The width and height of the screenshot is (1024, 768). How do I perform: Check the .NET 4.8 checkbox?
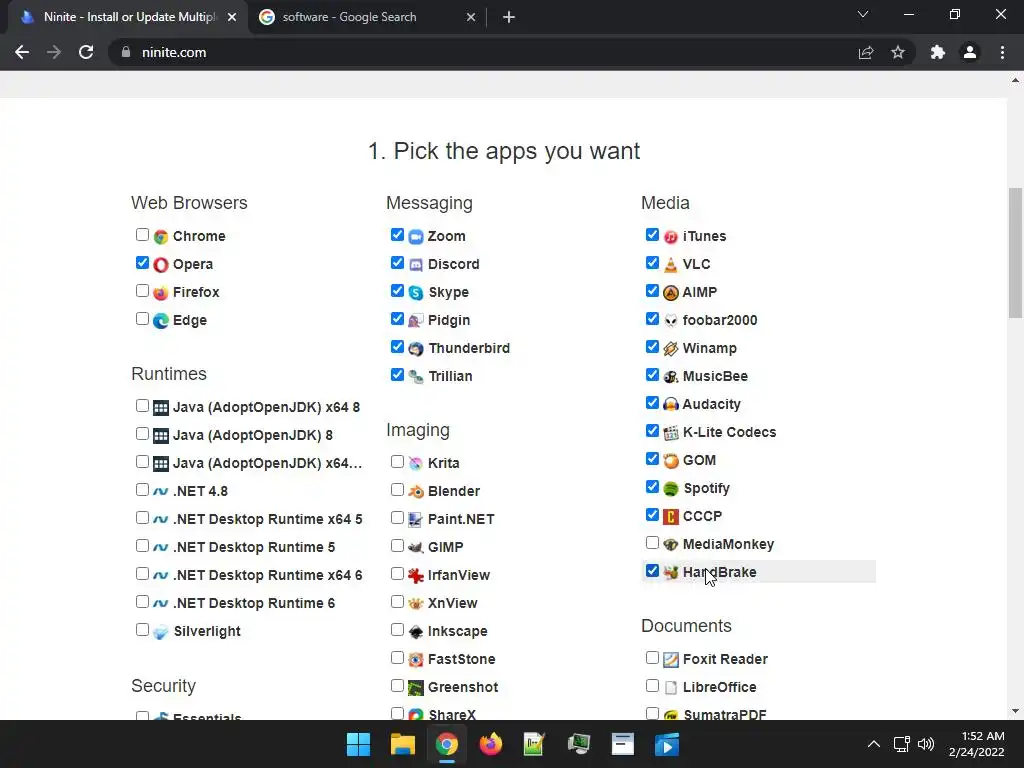(x=142, y=490)
